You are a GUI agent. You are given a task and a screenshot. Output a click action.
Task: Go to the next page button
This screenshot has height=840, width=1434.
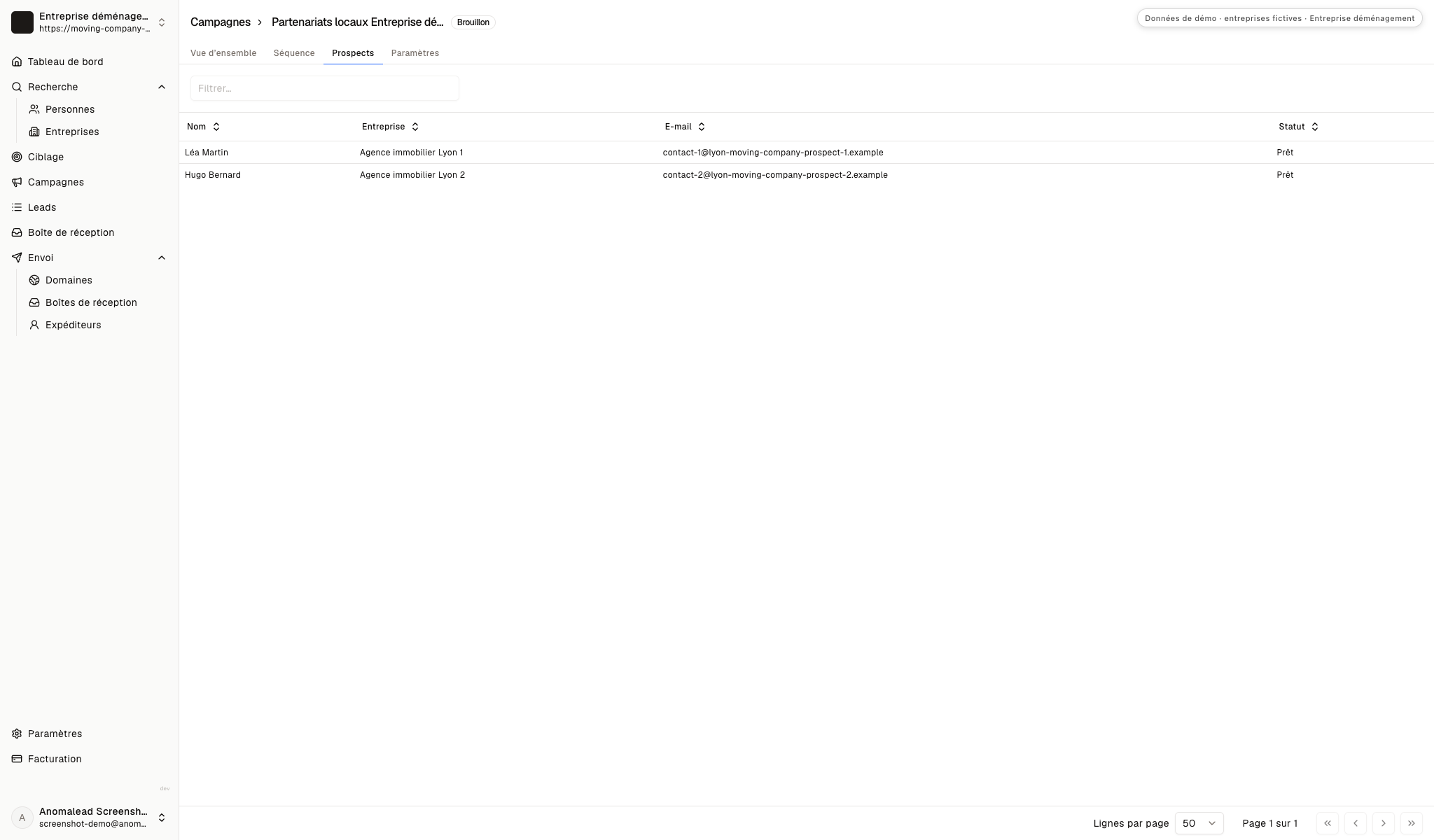point(1384,823)
